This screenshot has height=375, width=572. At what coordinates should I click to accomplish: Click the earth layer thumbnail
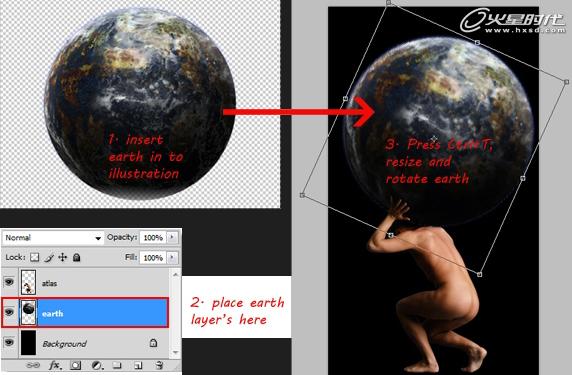pos(28,312)
